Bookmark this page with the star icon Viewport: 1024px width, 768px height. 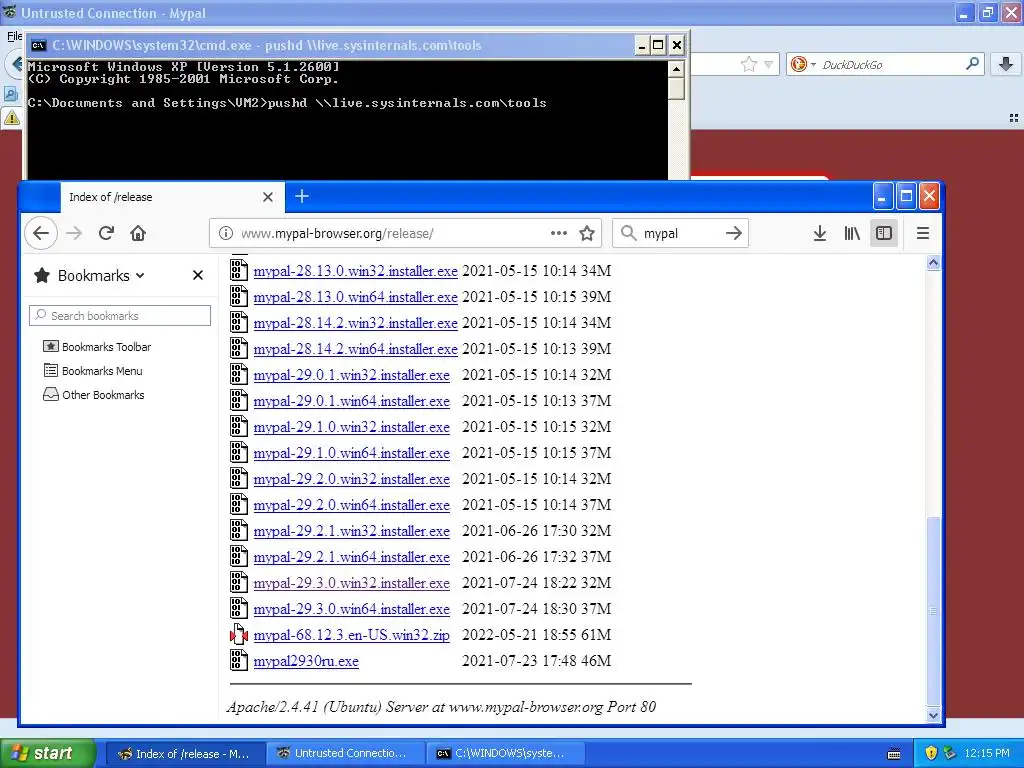(587, 233)
